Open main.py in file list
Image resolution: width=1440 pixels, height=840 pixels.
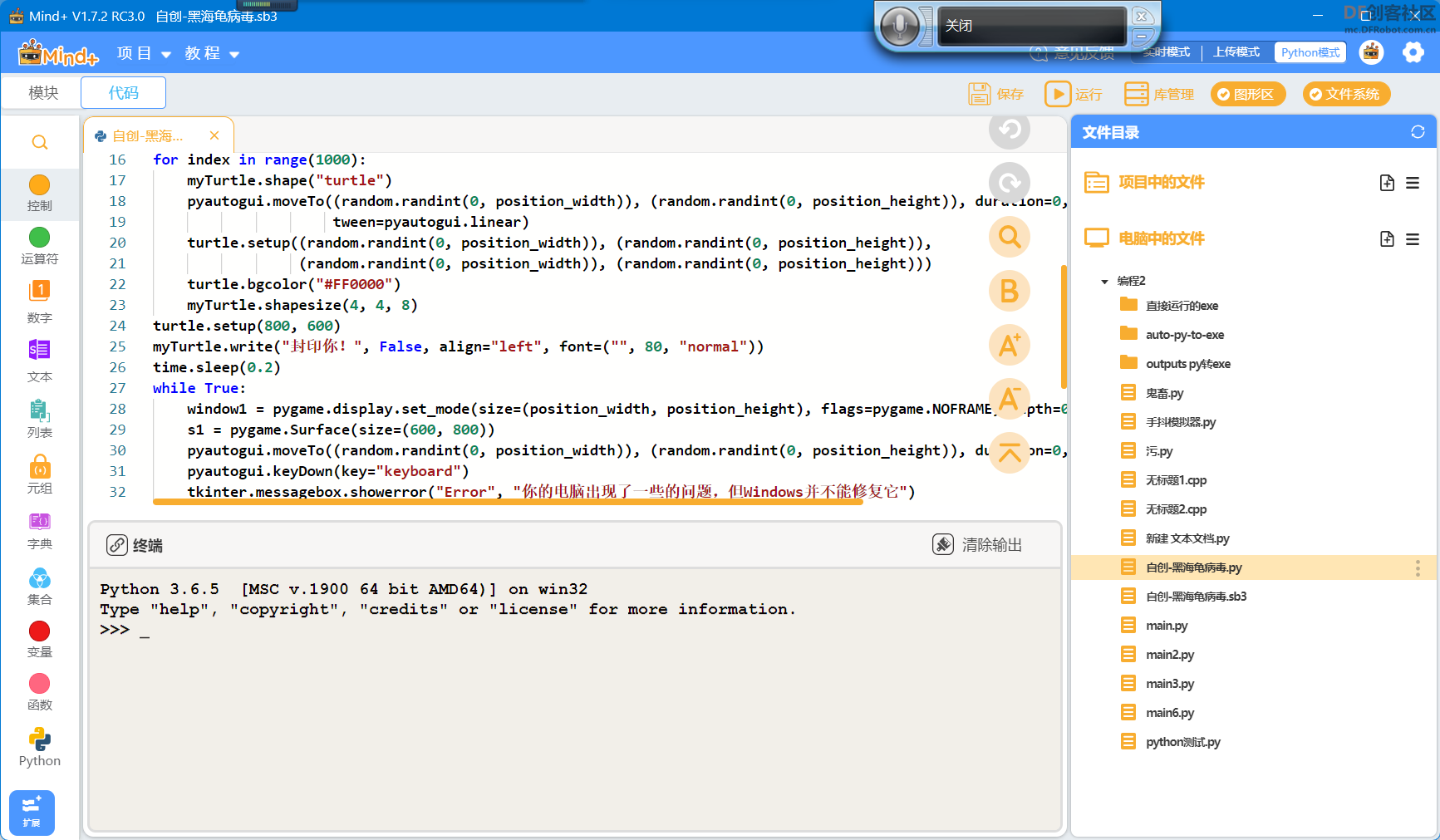tap(1167, 626)
